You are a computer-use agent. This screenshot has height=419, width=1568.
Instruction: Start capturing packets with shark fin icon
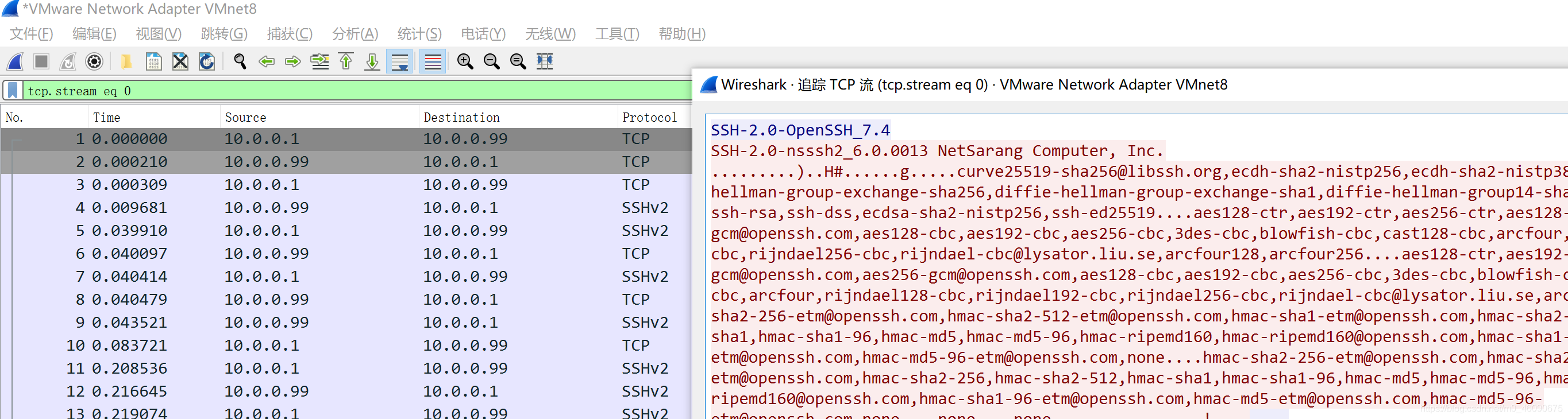[15, 61]
